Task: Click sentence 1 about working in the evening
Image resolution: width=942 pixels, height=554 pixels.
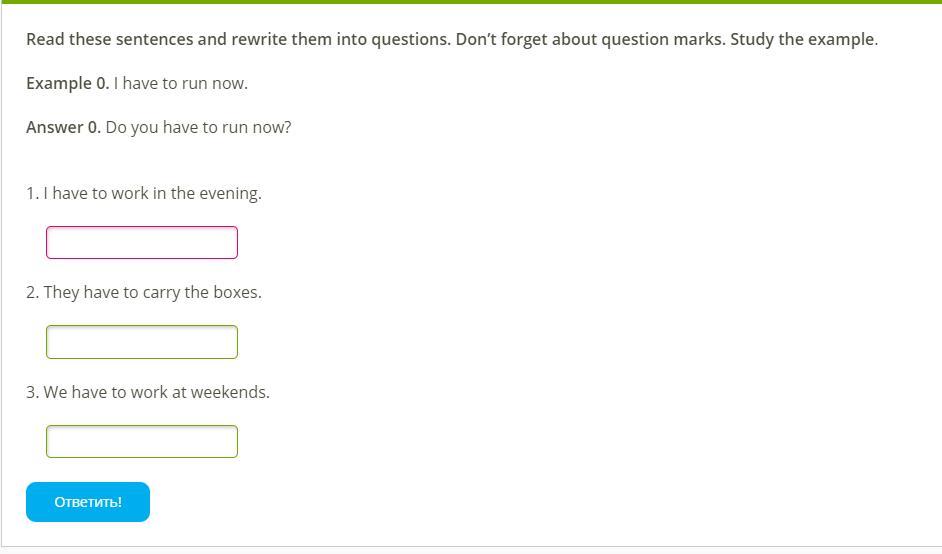Action: 152,194
